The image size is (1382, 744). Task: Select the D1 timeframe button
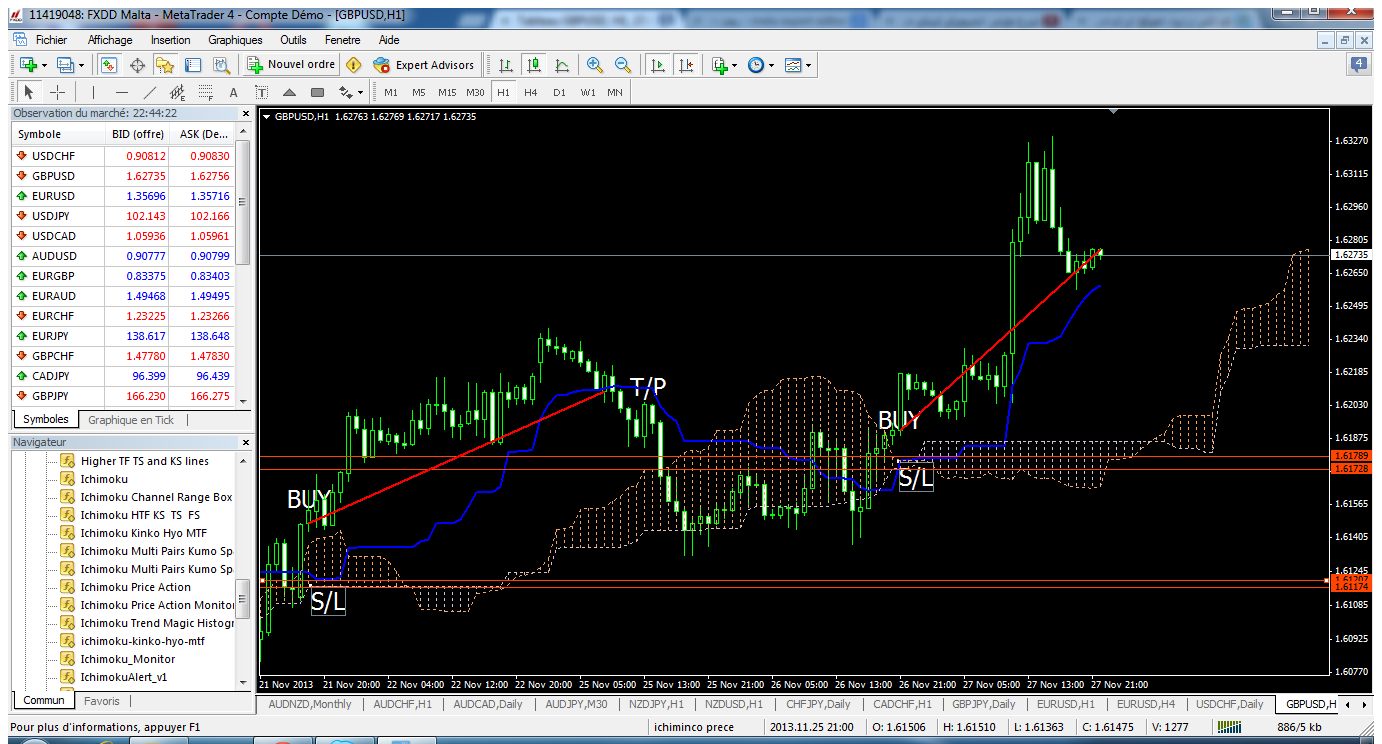click(559, 92)
